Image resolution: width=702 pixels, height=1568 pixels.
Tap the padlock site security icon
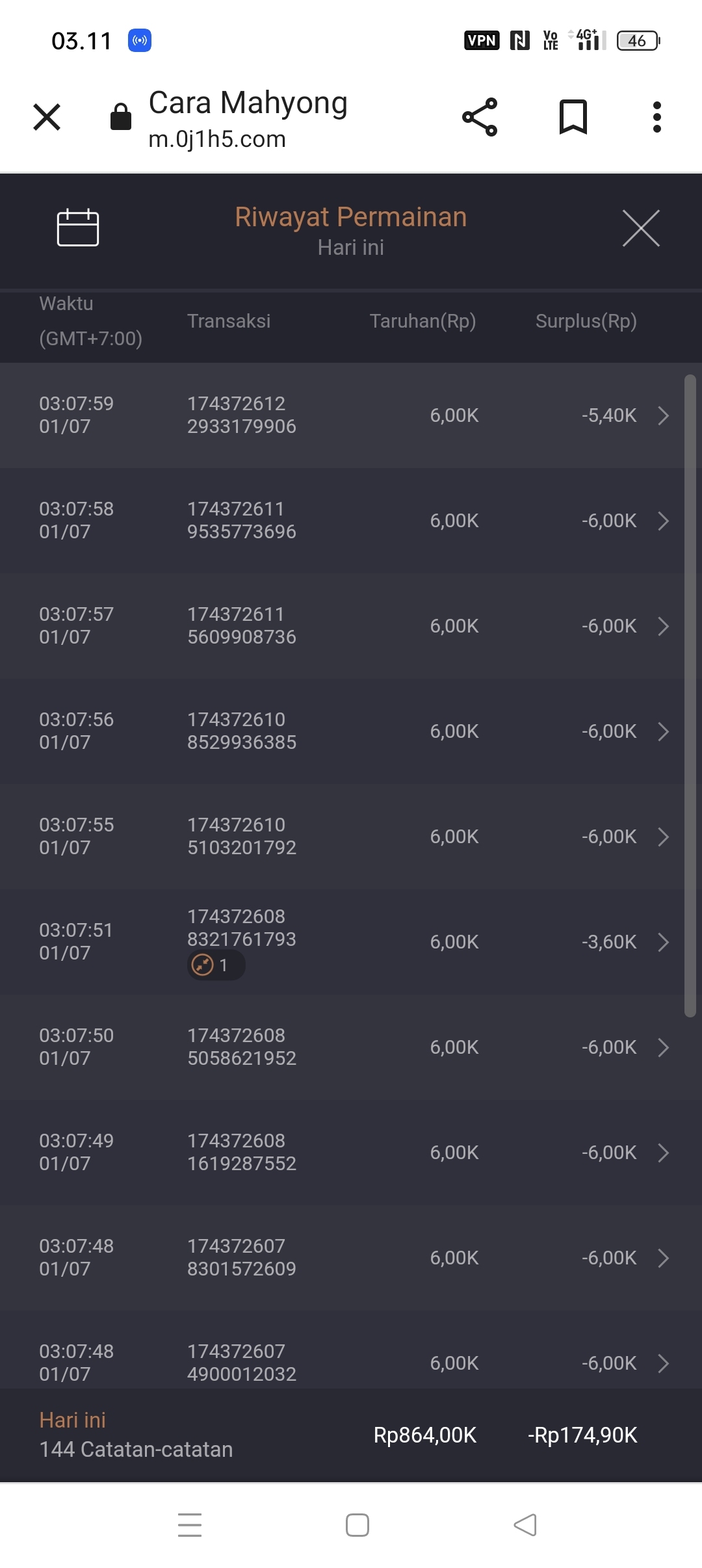[121, 117]
